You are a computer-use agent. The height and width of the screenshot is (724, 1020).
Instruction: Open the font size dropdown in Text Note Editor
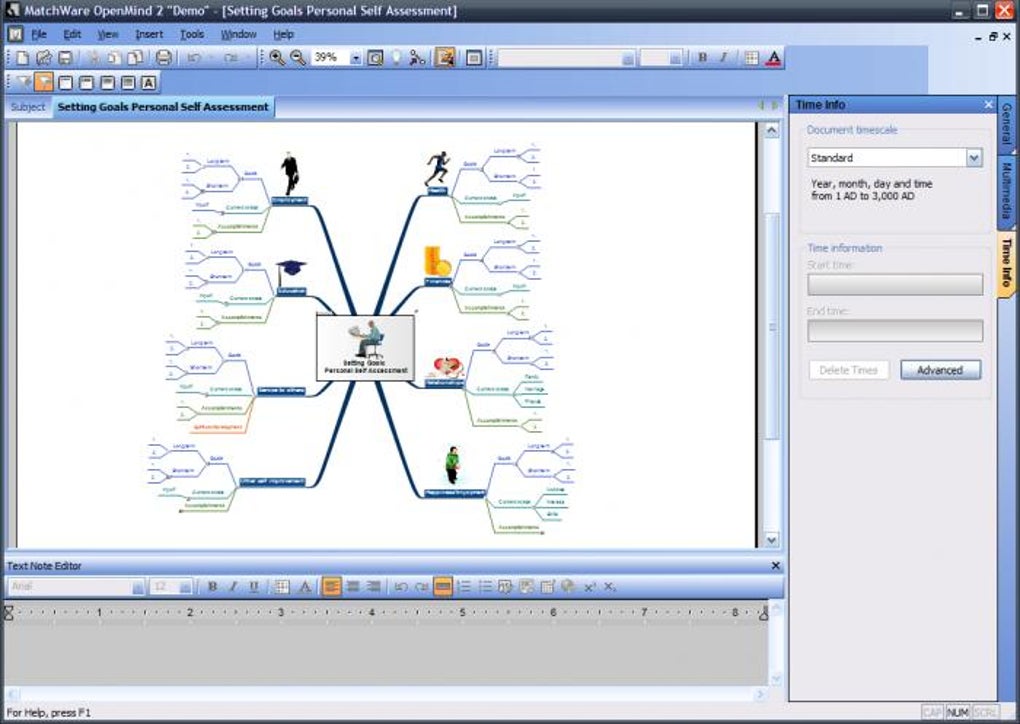click(x=184, y=586)
